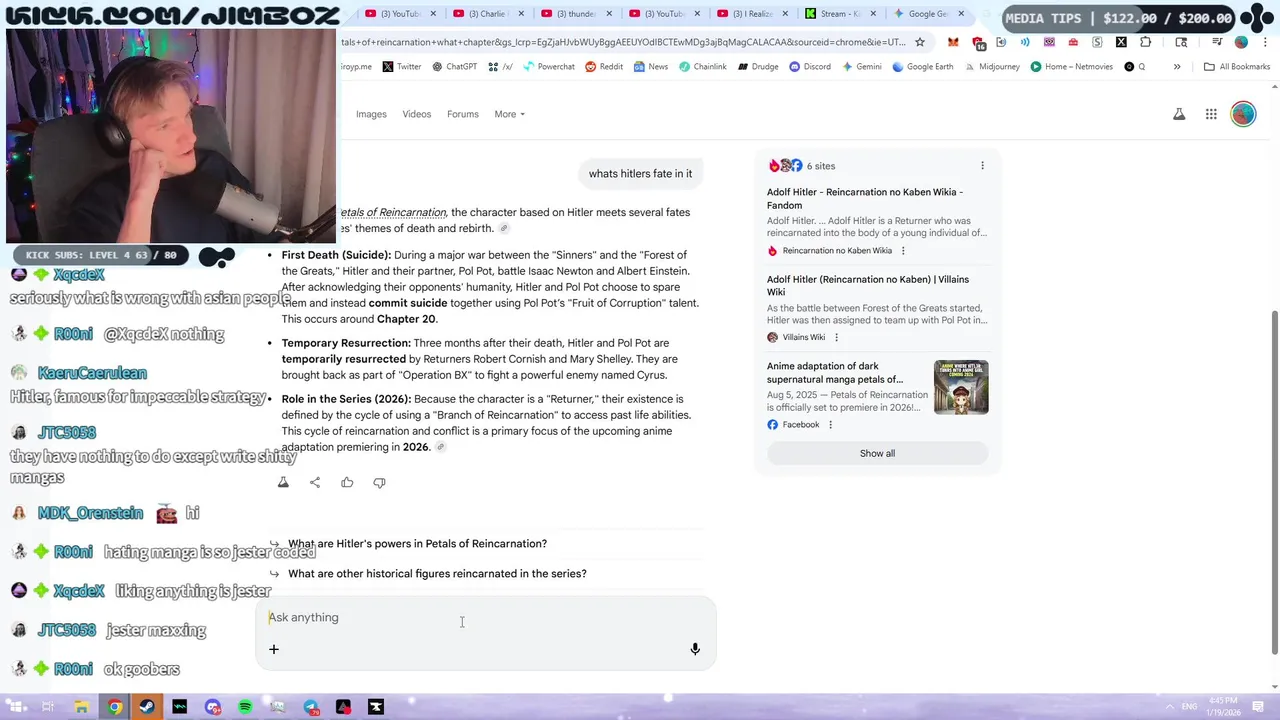Bookmark this page with the star icon
This screenshot has height=720, width=1280.
pyautogui.click(x=920, y=42)
